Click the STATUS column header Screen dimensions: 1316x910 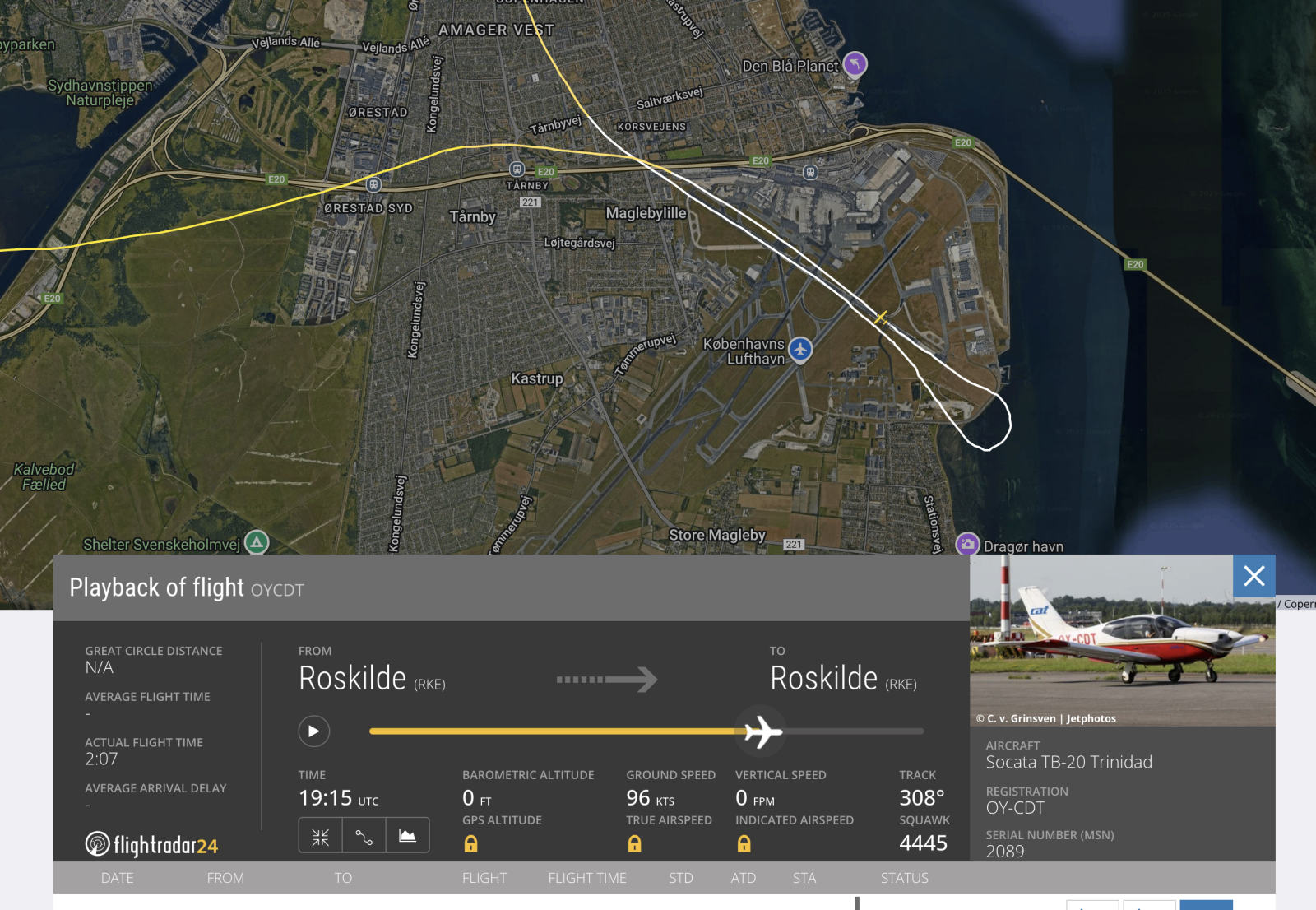pyautogui.click(x=904, y=878)
